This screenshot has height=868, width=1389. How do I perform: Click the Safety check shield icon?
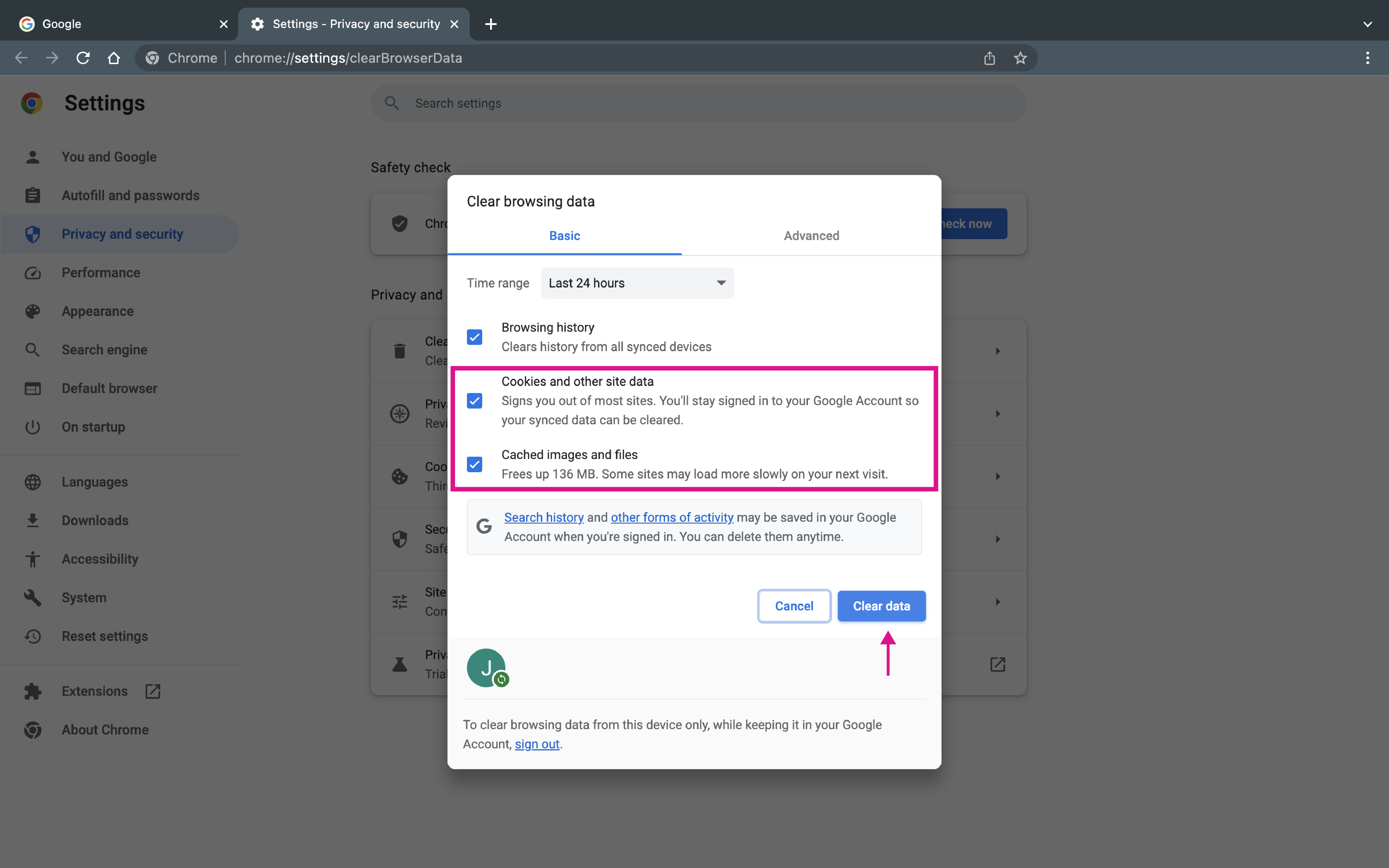[400, 224]
